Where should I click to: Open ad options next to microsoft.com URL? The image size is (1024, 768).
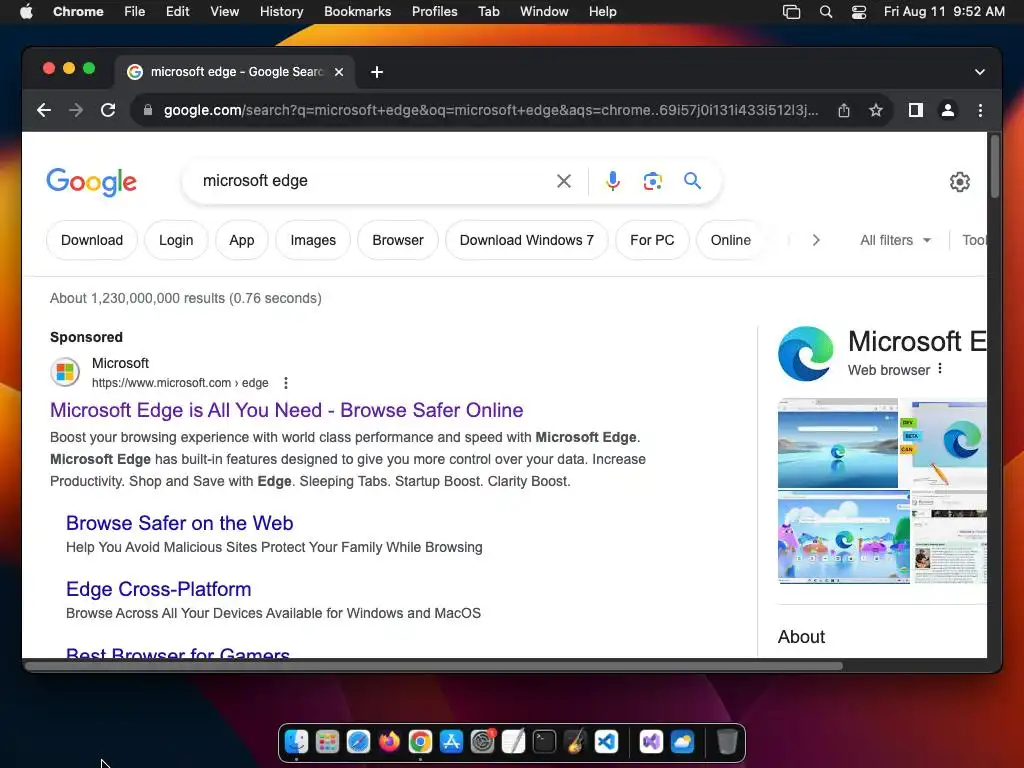285,383
